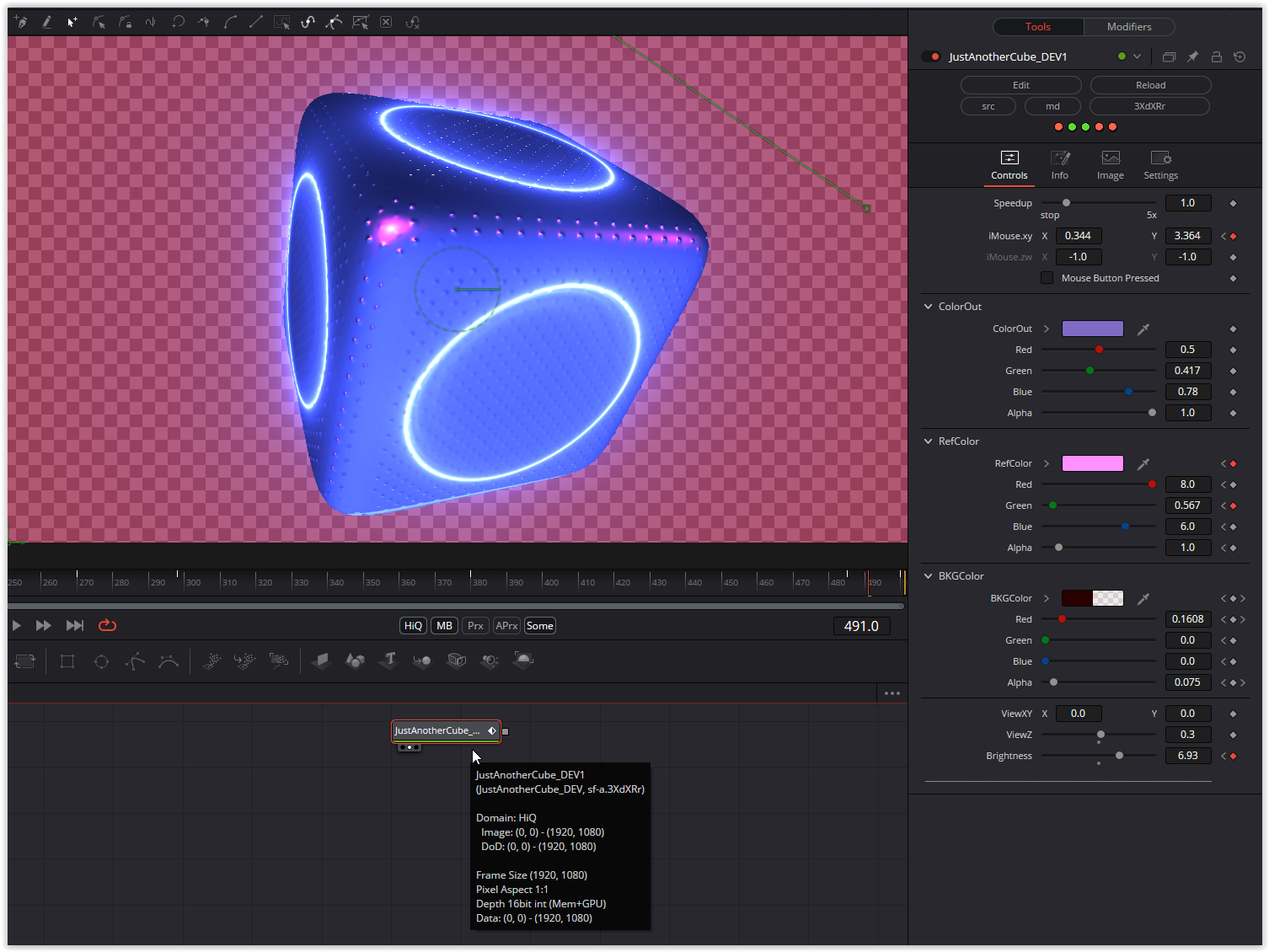Click the RefColor eyedropper picker
The width and height of the screenshot is (1269, 952).
coord(1143,464)
